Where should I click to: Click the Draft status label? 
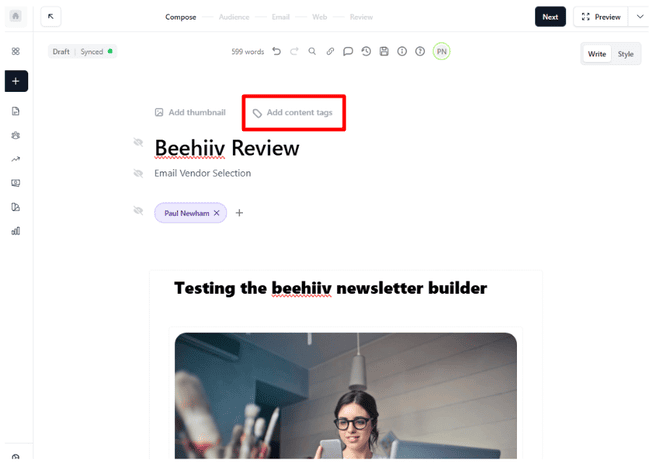point(61,51)
